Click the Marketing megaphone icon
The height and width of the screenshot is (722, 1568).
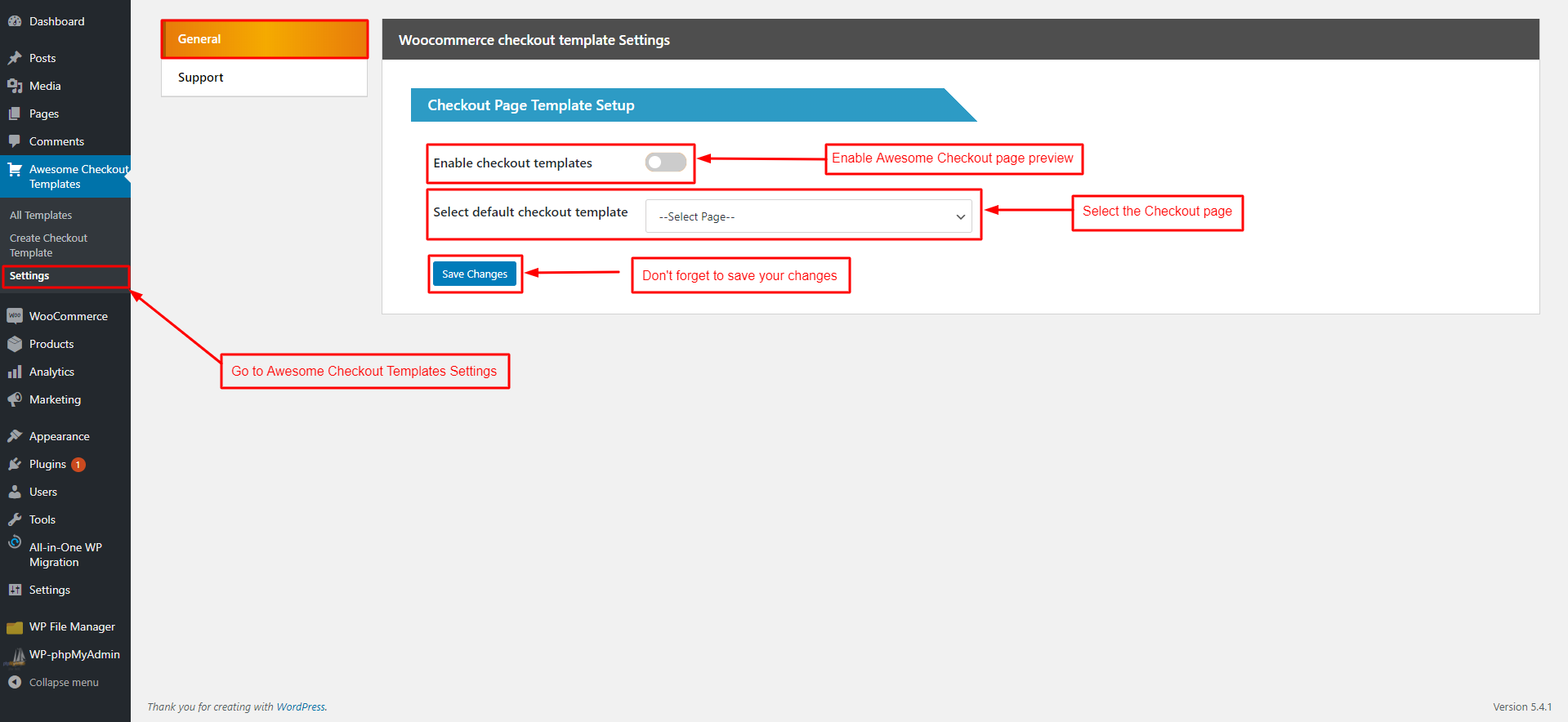tap(15, 399)
